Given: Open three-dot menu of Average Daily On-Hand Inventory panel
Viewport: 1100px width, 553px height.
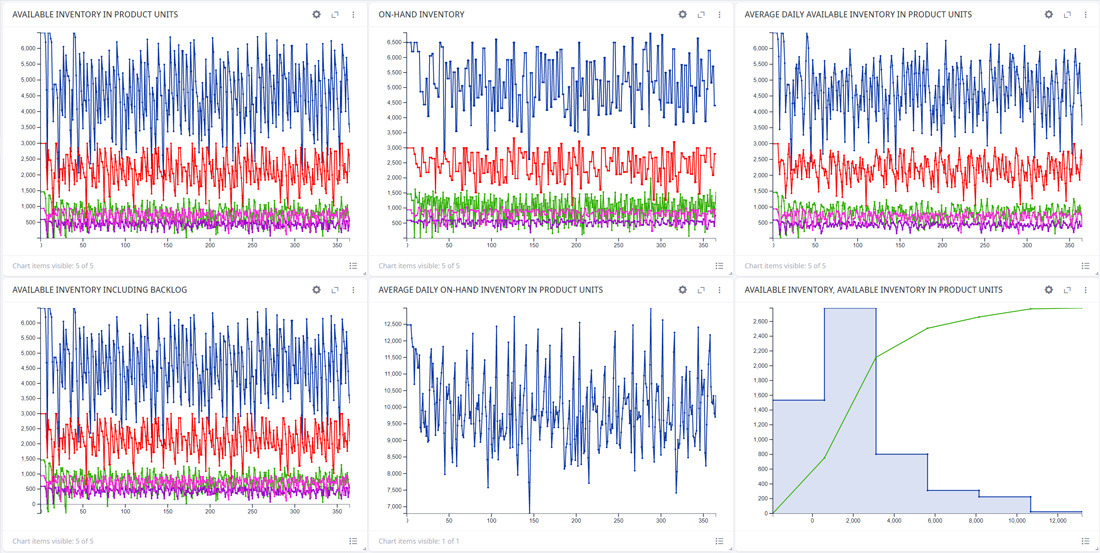Looking at the screenshot, I should pos(719,289).
